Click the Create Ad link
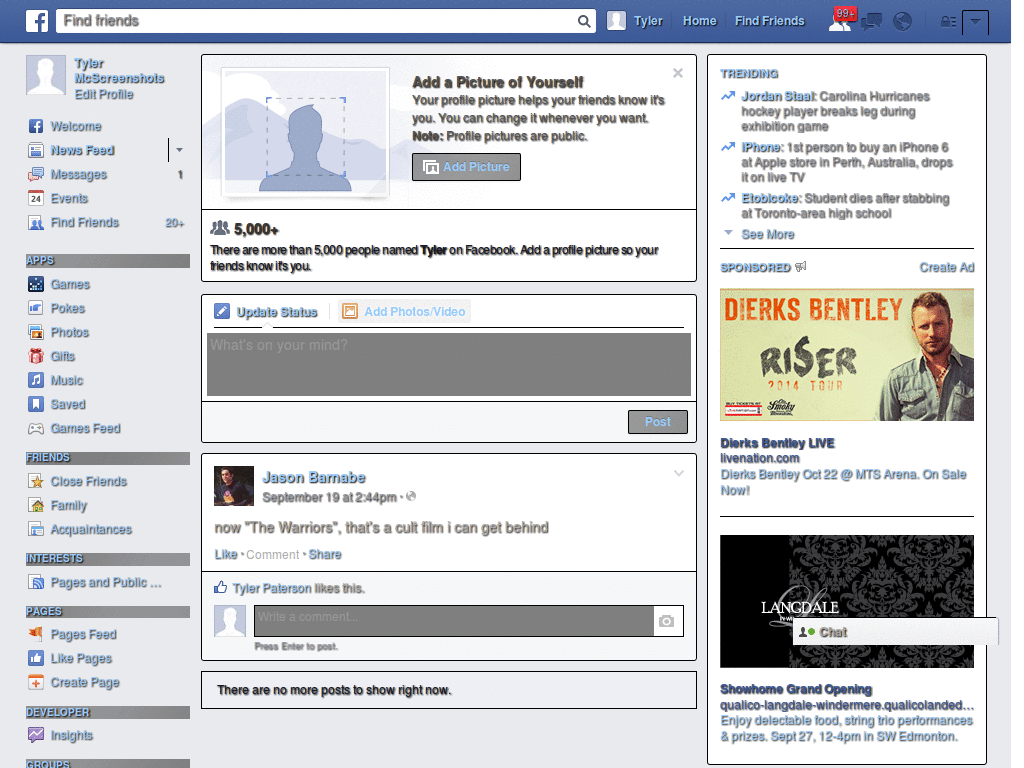1024x768 pixels. [x=947, y=267]
